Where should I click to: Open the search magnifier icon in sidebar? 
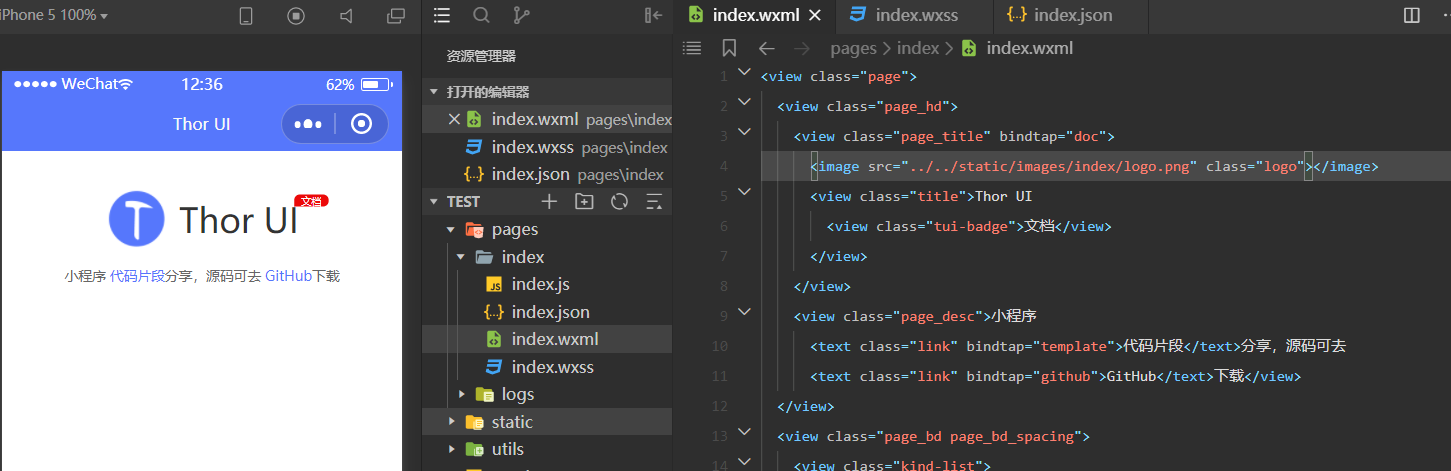pyautogui.click(x=481, y=15)
